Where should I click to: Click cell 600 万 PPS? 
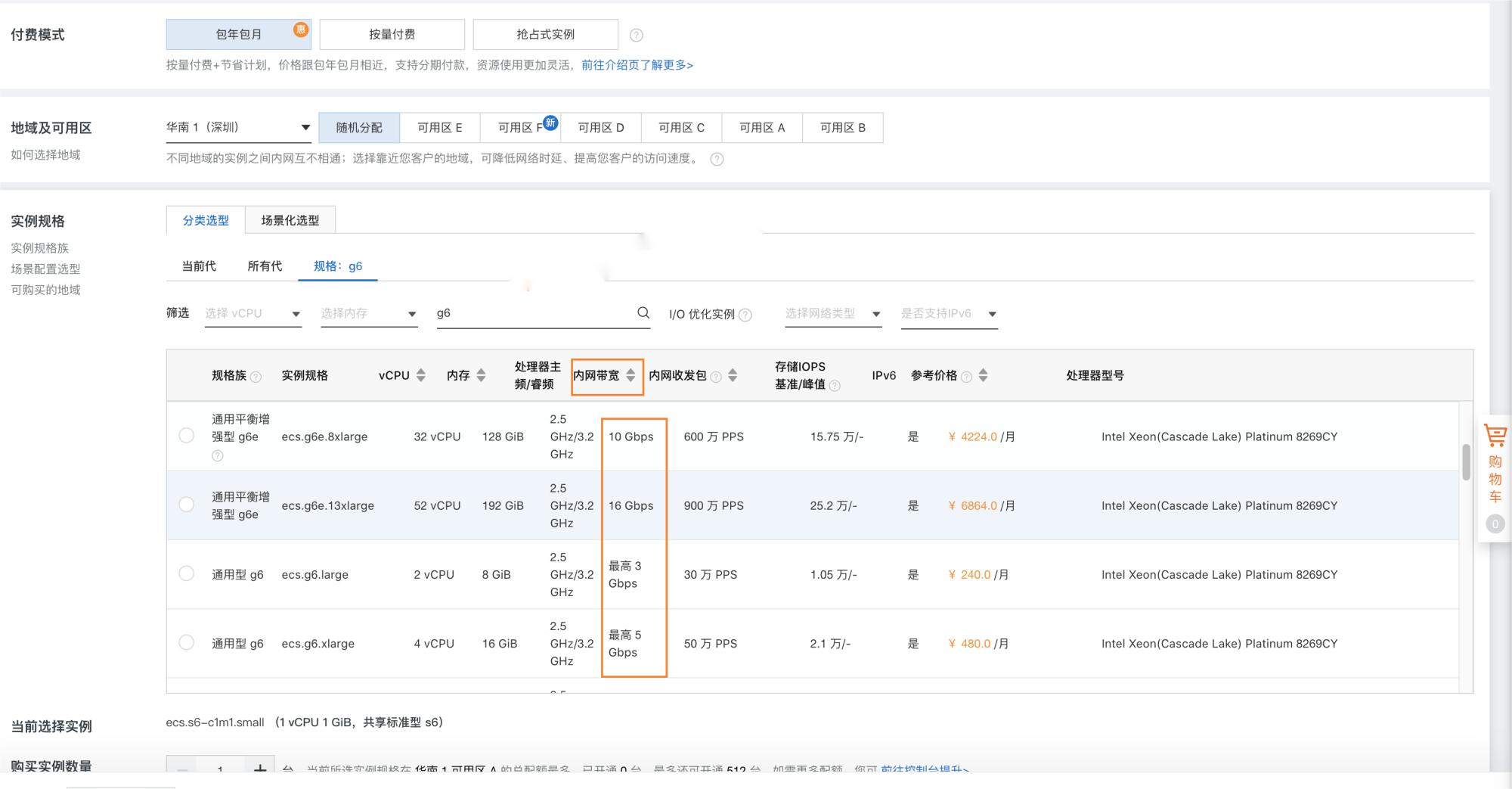coord(714,436)
